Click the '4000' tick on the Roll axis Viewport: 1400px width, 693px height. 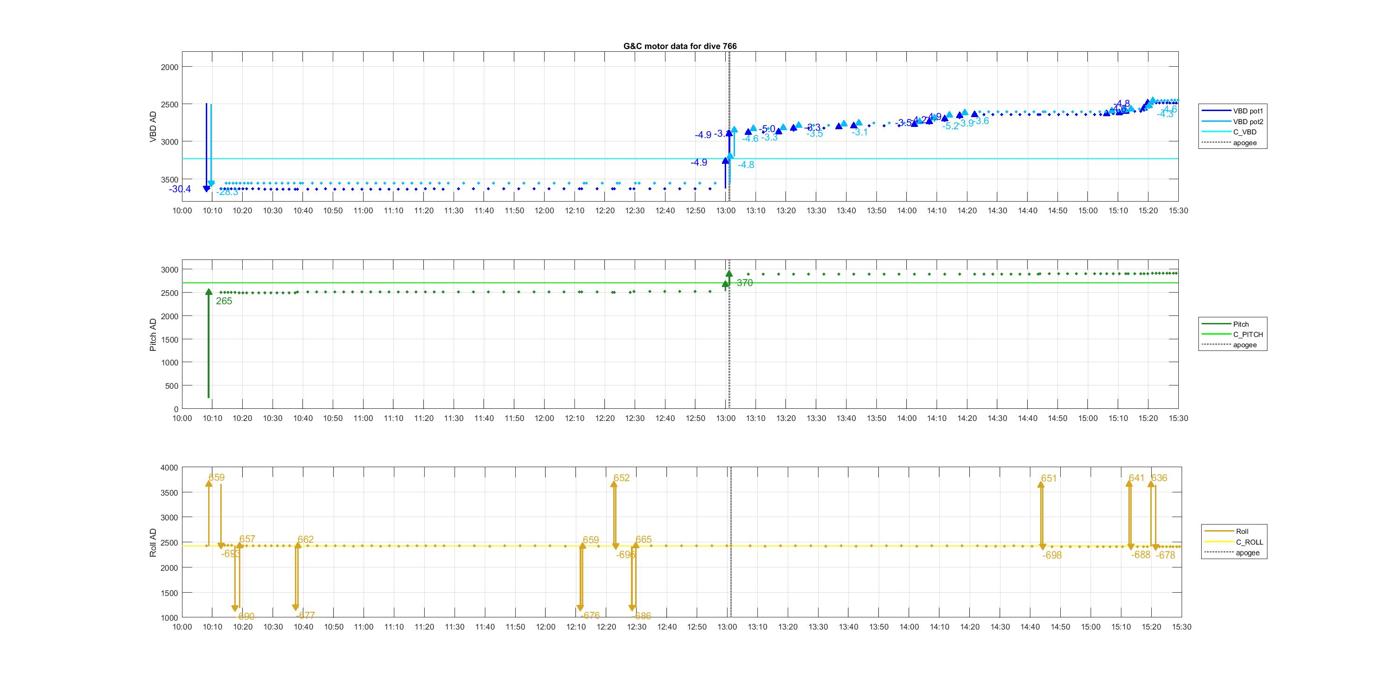point(169,468)
